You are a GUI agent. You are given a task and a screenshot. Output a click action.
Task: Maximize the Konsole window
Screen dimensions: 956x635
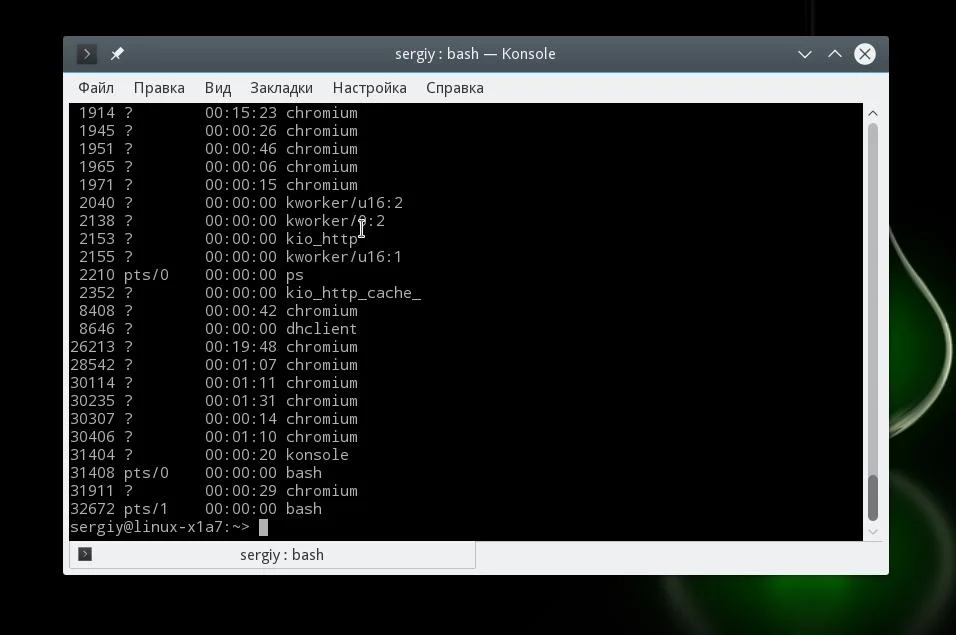pos(835,54)
